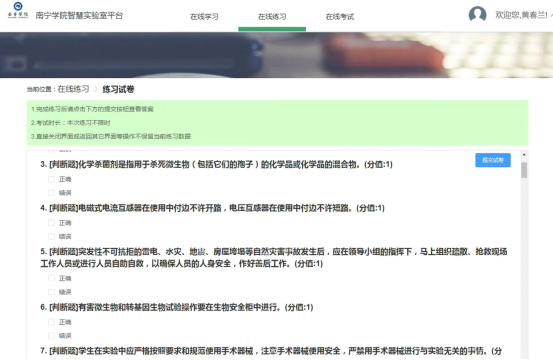Open the 在线考试 tab
This screenshot has height=360, width=553.
click(340, 17)
